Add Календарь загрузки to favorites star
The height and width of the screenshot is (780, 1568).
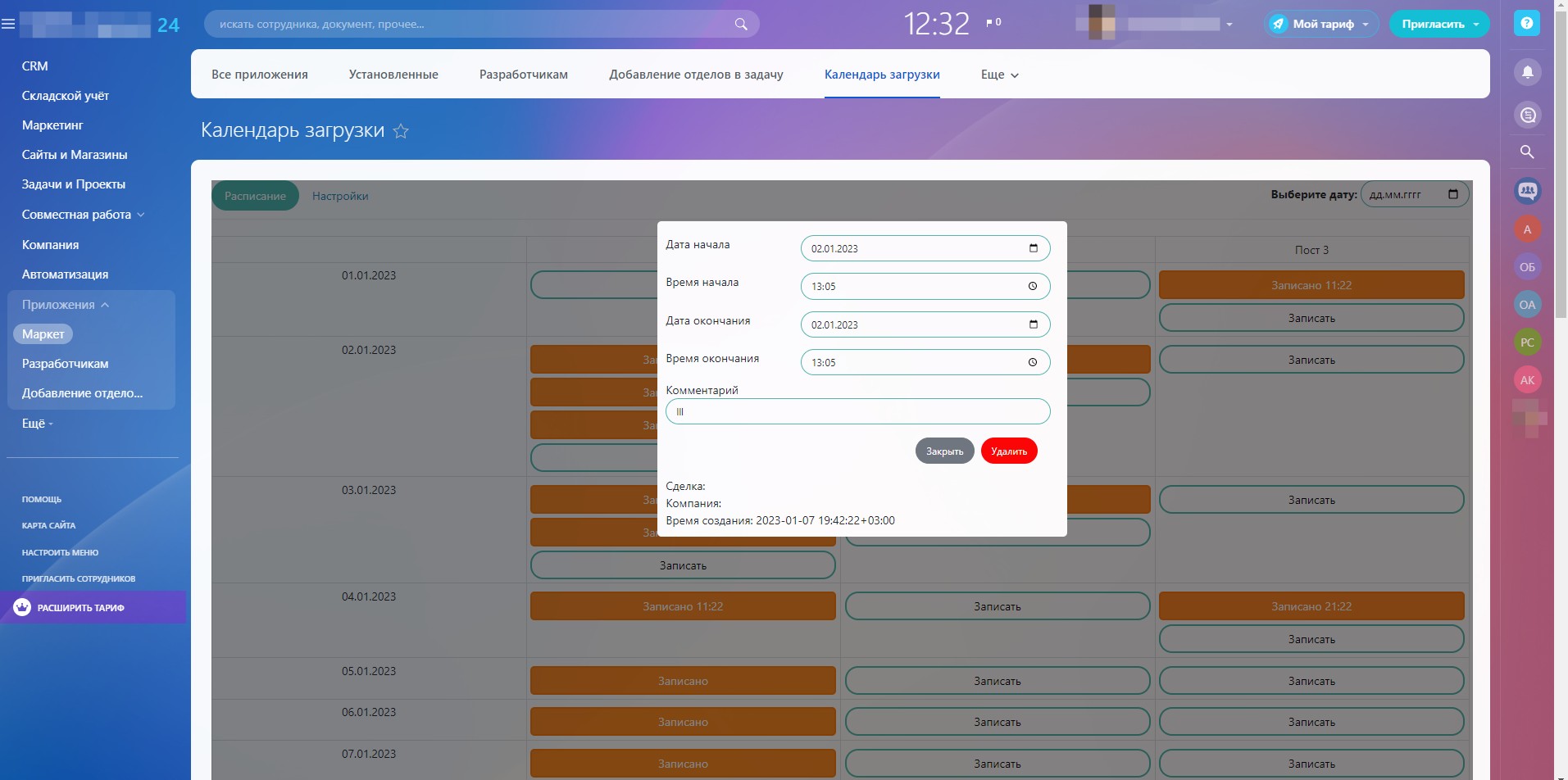click(x=401, y=131)
